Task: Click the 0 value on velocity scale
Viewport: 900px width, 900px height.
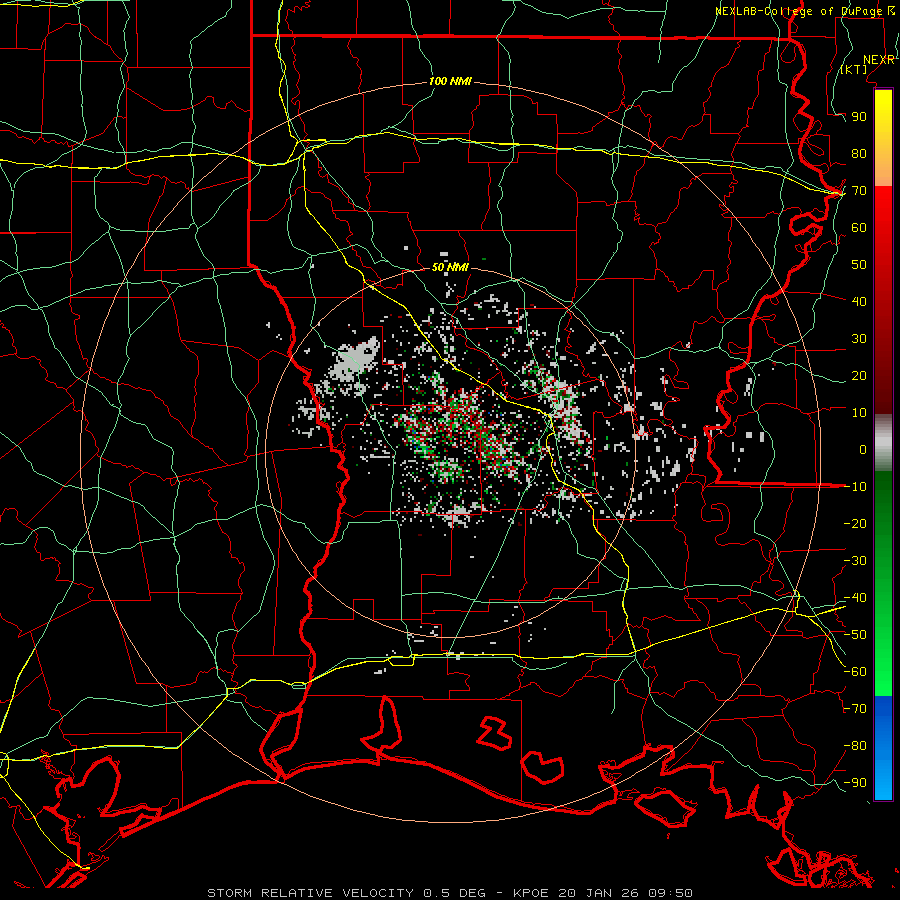Action: click(863, 449)
